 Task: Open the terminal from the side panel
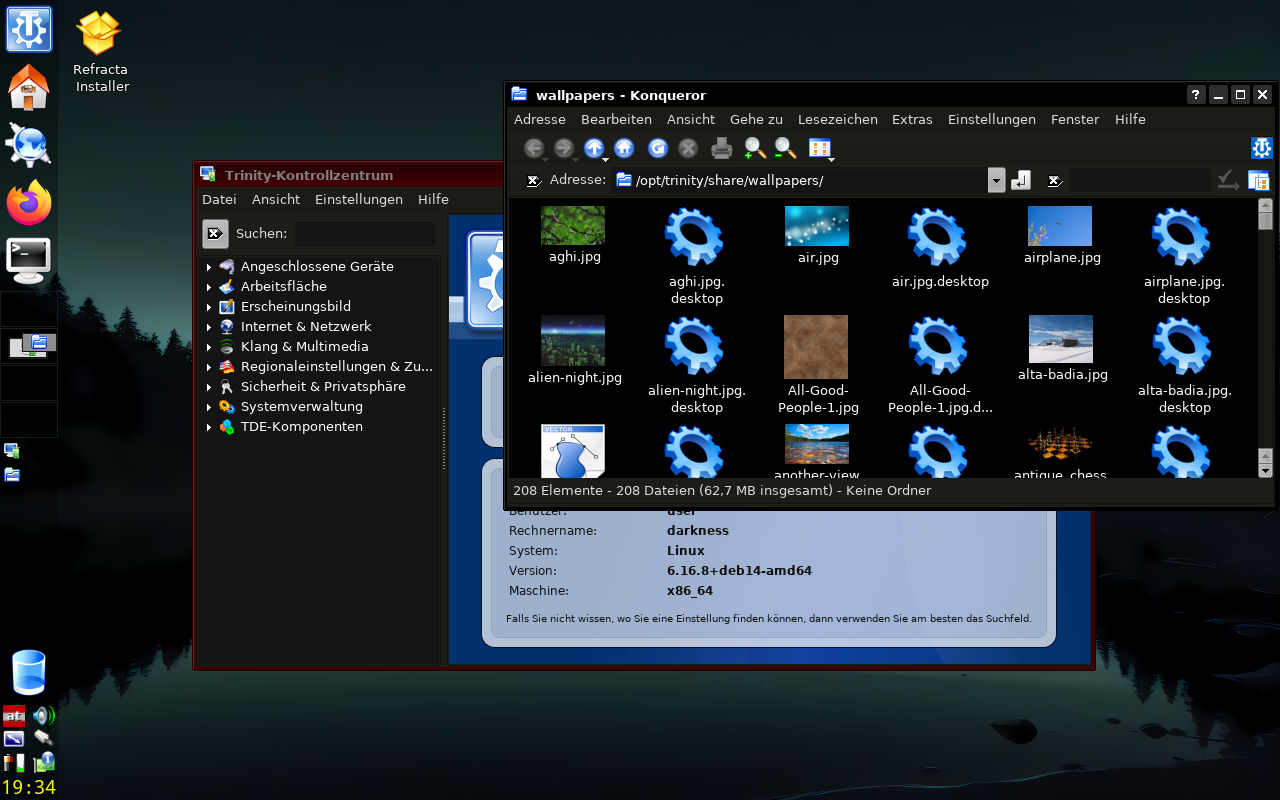pos(29,260)
